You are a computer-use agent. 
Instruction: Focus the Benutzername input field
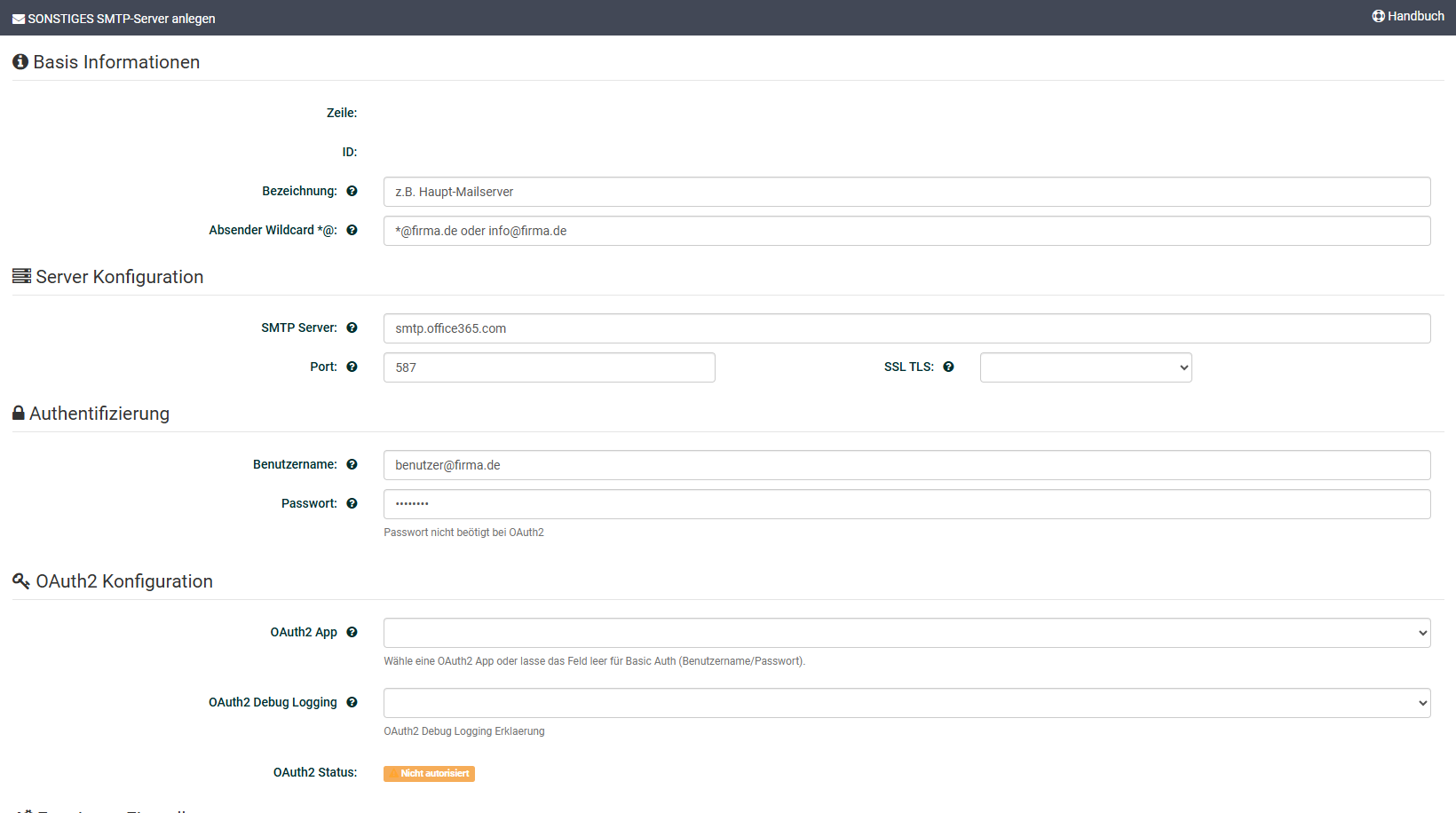tap(906, 465)
